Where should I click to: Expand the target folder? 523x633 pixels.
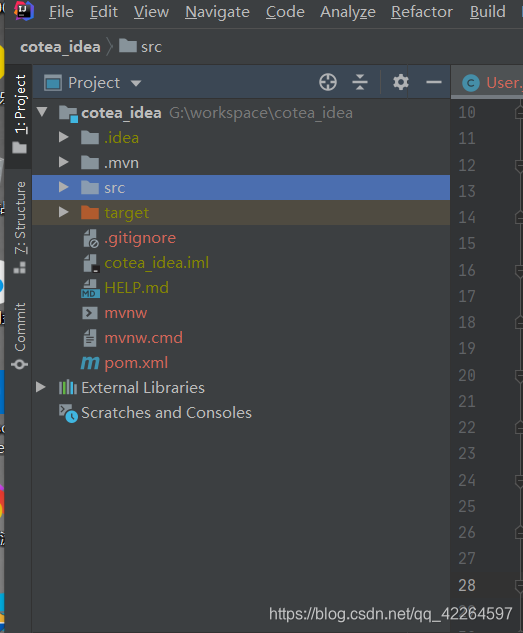point(63,212)
